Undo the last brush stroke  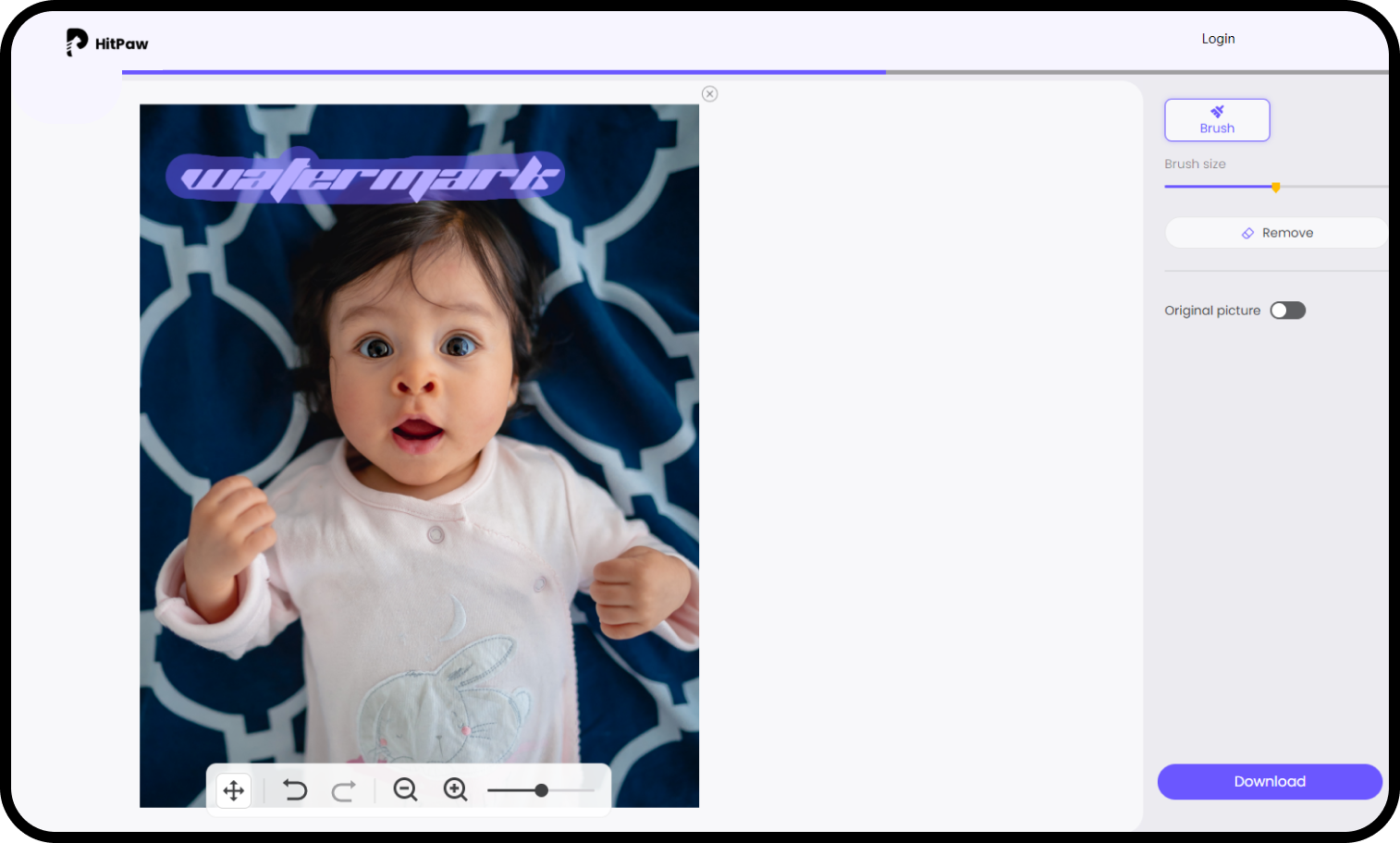coord(294,790)
